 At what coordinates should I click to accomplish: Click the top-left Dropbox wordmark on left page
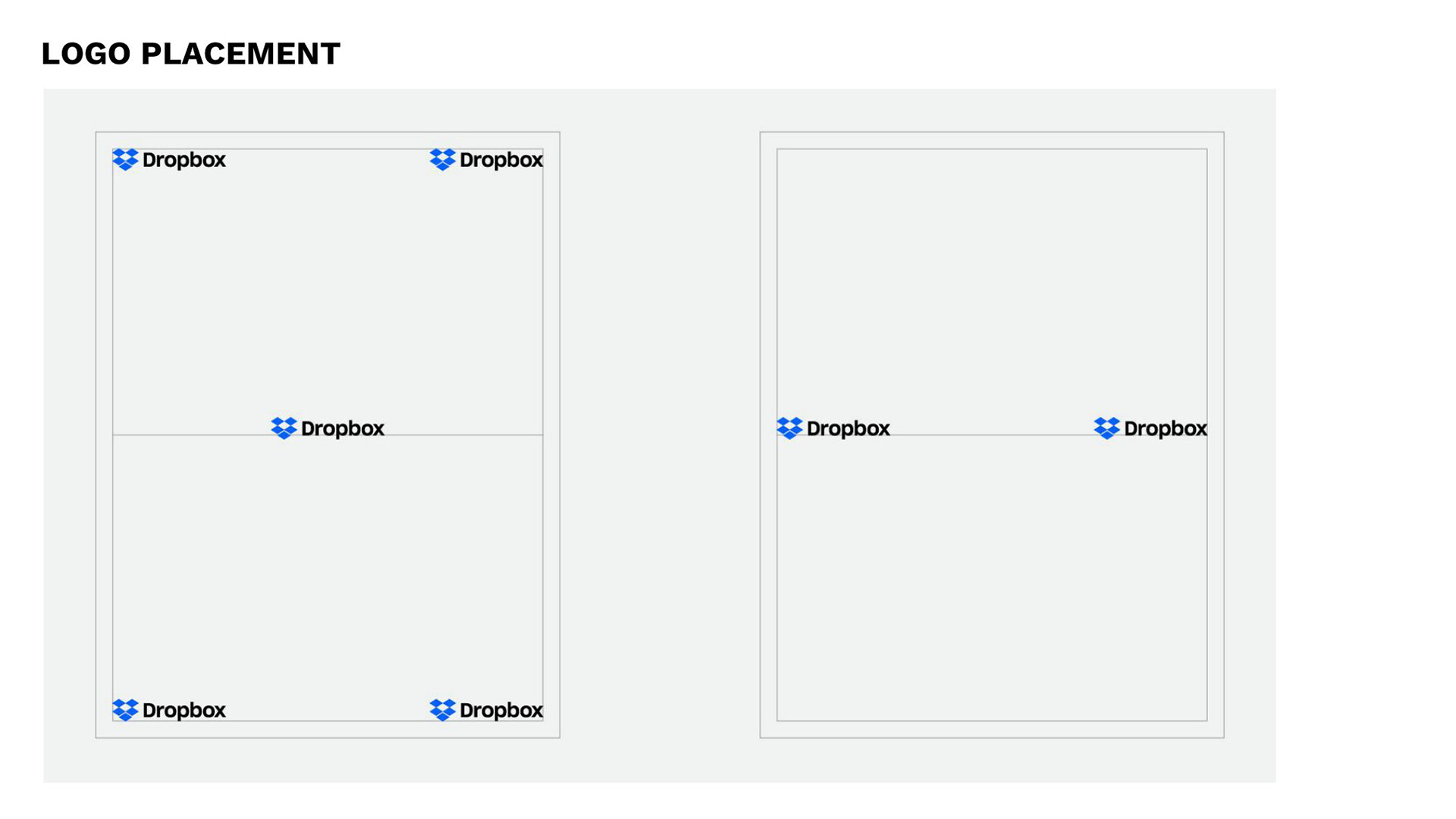click(184, 160)
